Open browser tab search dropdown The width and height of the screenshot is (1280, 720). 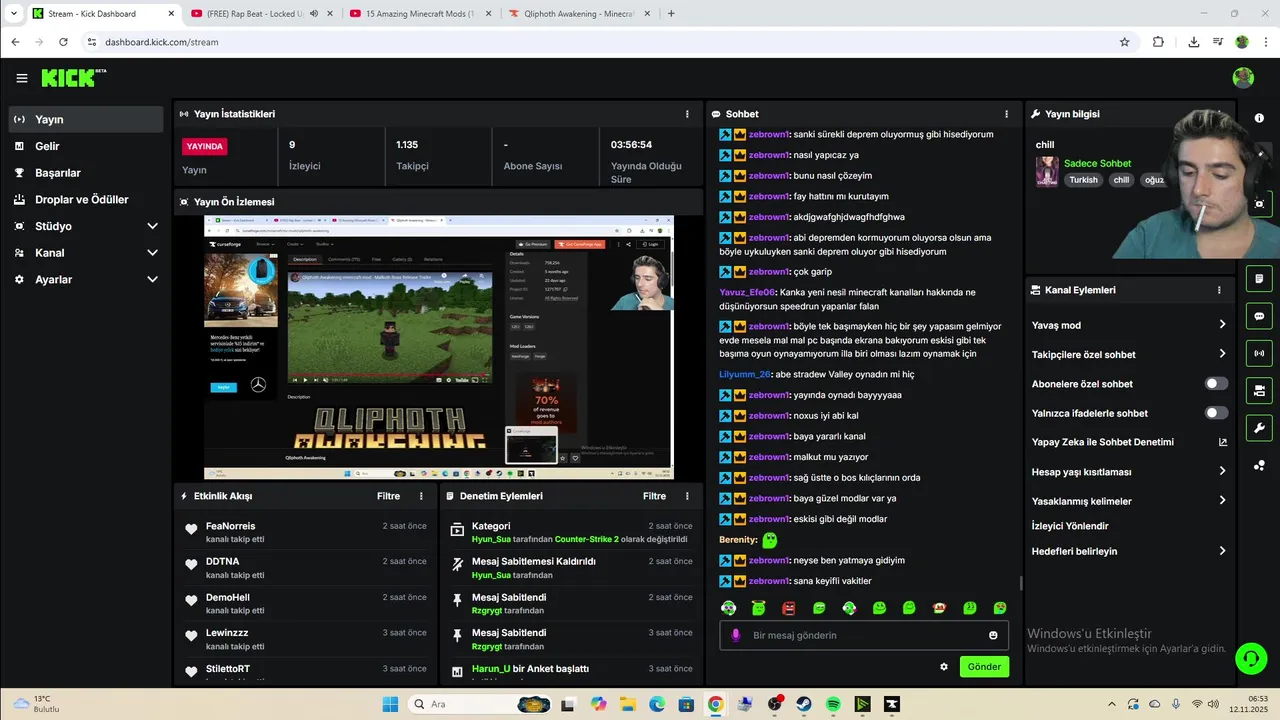[x=13, y=13]
